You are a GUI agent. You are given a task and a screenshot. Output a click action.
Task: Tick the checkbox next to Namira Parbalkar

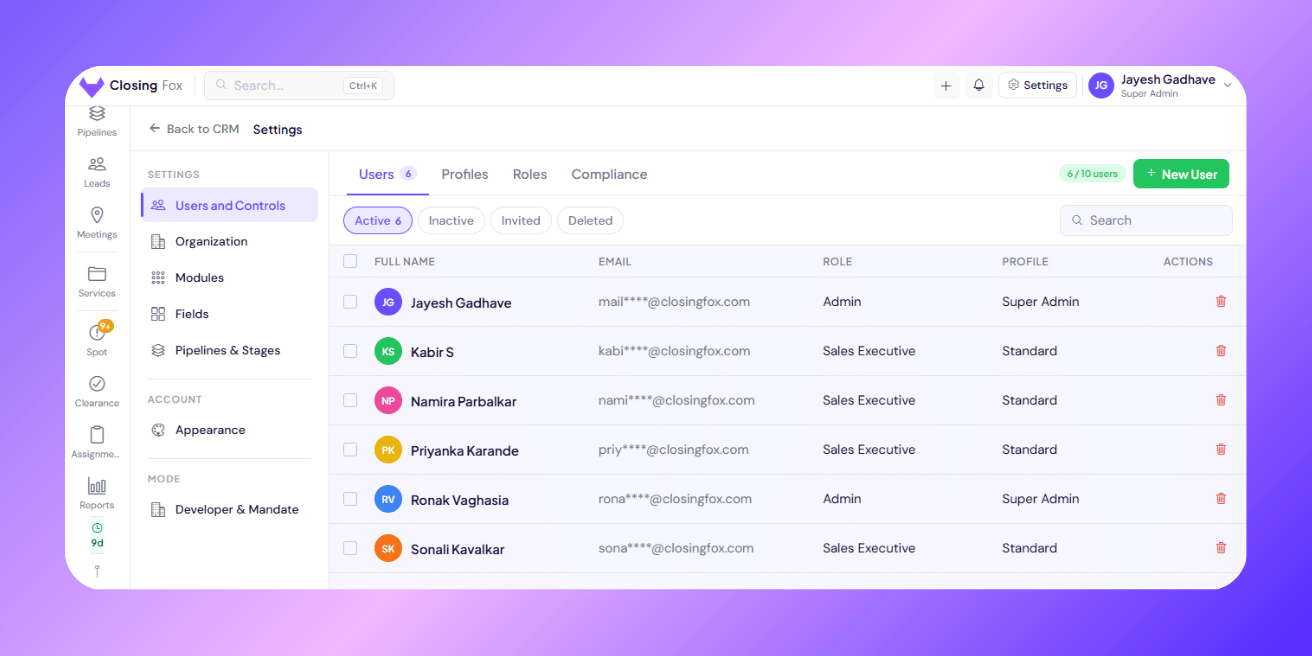(x=350, y=400)
